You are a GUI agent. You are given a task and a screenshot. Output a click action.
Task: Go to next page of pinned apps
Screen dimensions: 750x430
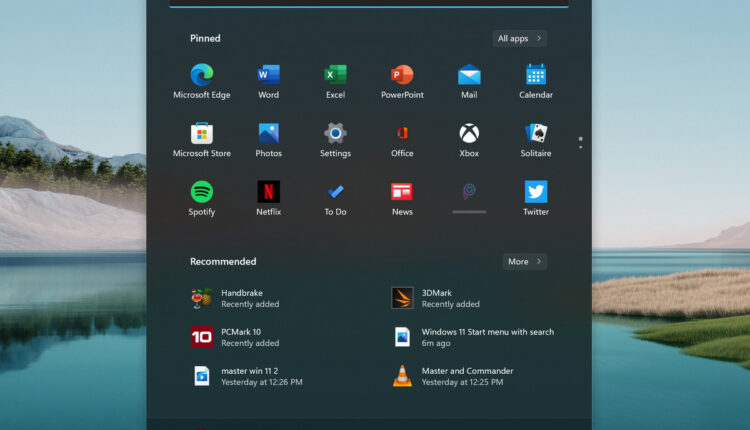(x=581, y=147)
